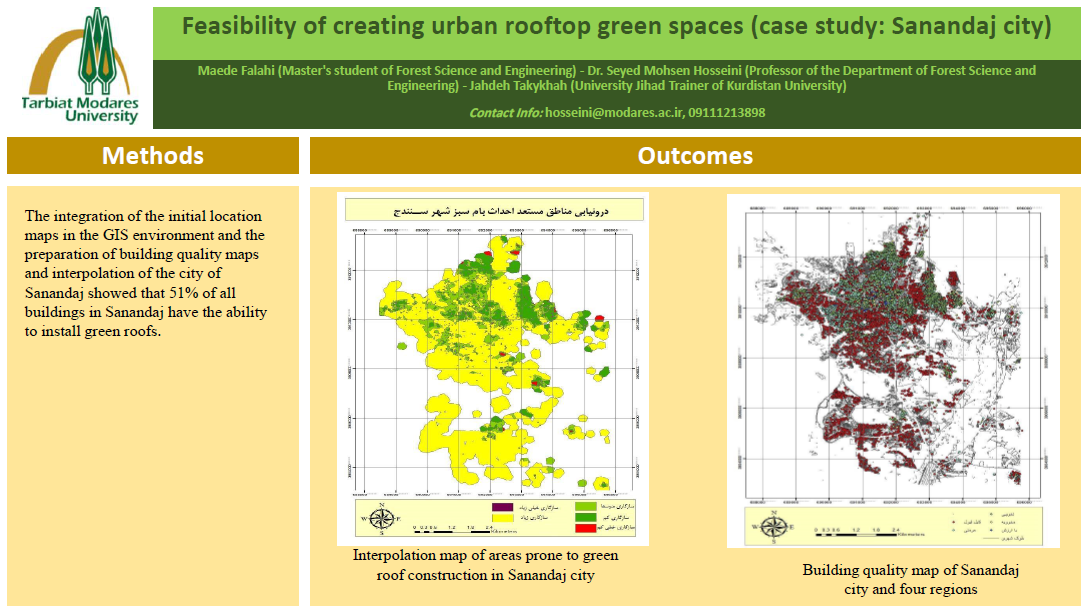
Task: Click the compass rose on interpolation map
Action: pyautogui.click(x=382, y=519)
